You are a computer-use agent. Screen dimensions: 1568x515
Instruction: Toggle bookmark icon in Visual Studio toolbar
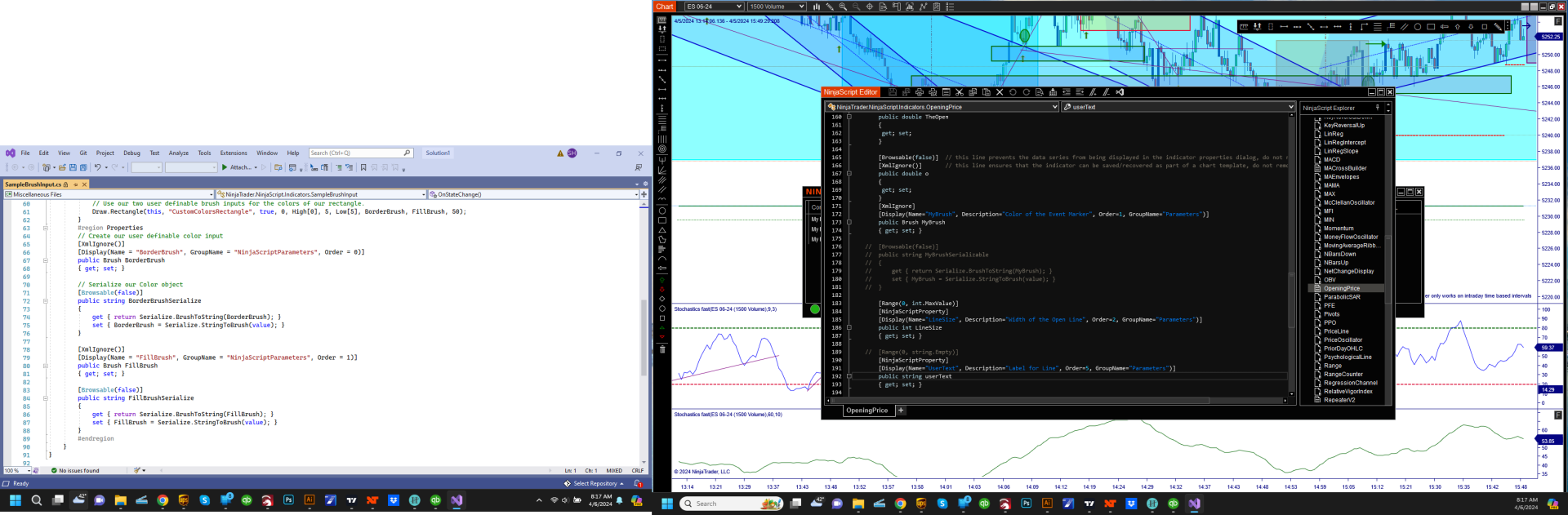click(x=363, y=167)
